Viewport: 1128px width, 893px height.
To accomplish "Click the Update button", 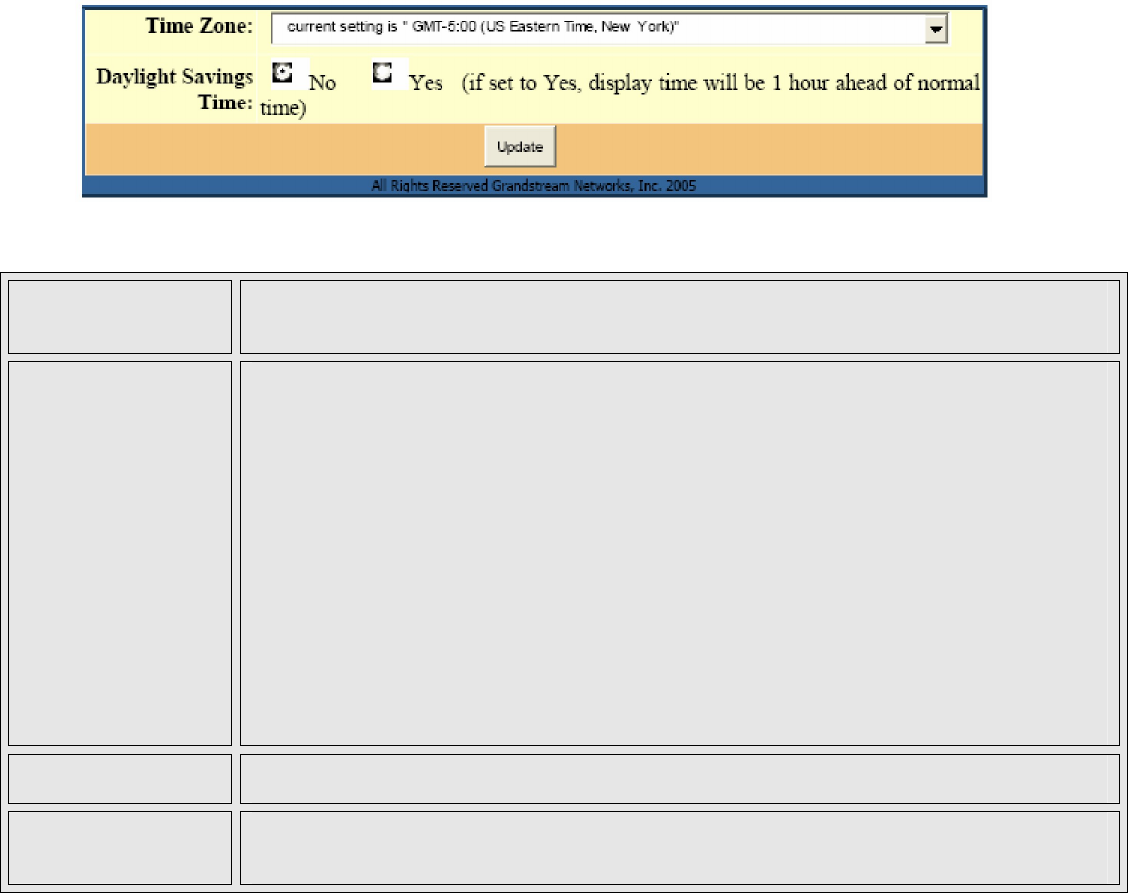I will click(520, 147).
